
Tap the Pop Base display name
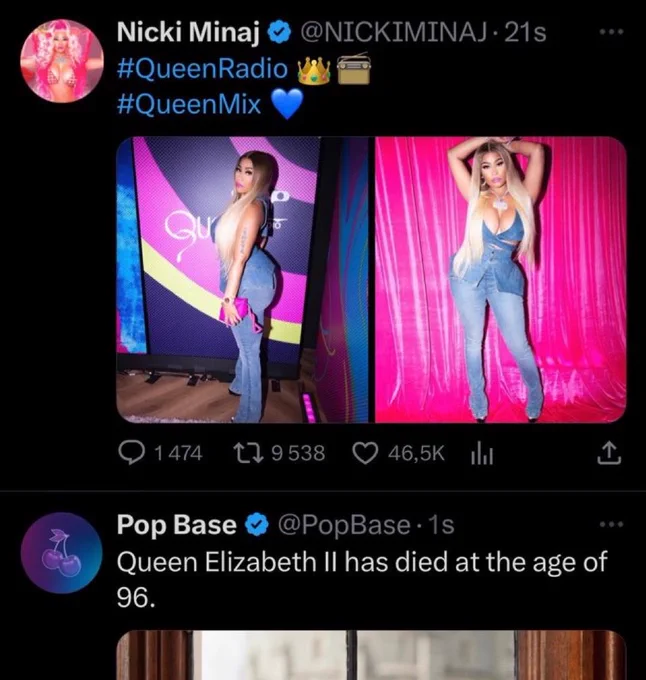click(x=176, y=525)
